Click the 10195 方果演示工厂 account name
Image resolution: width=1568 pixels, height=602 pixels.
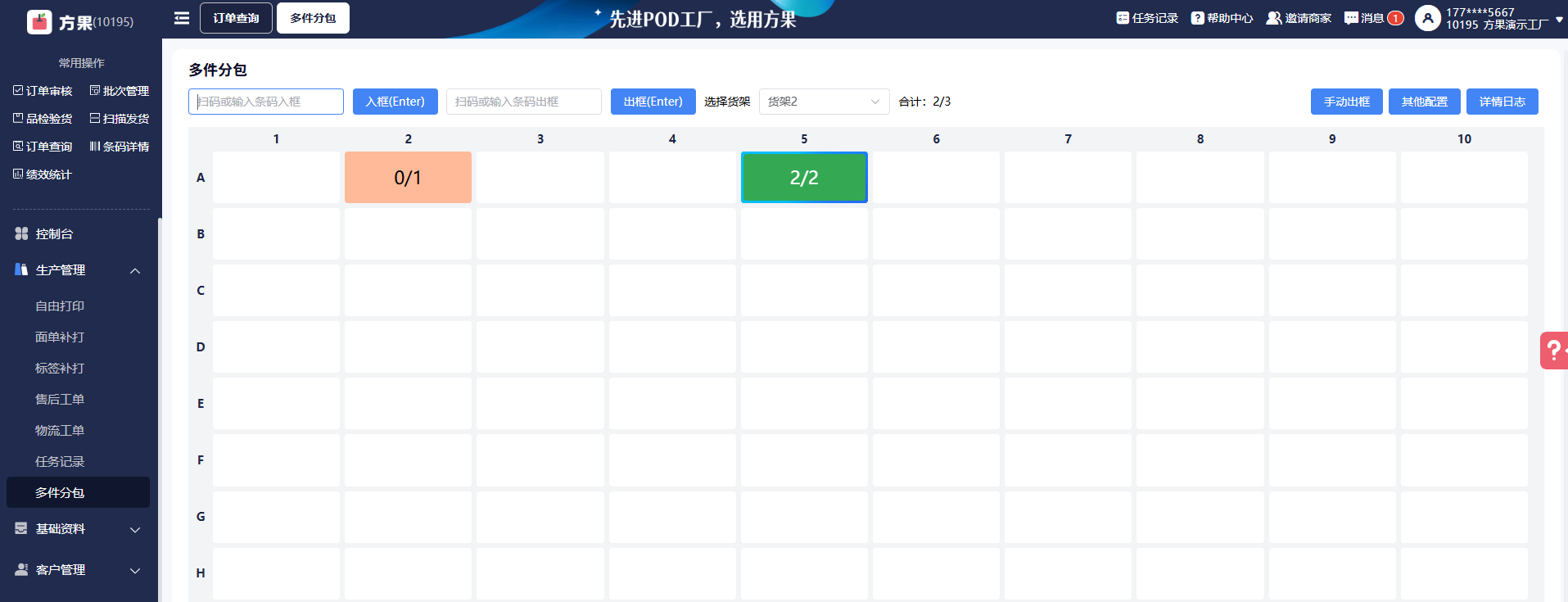pos(1497,25)
